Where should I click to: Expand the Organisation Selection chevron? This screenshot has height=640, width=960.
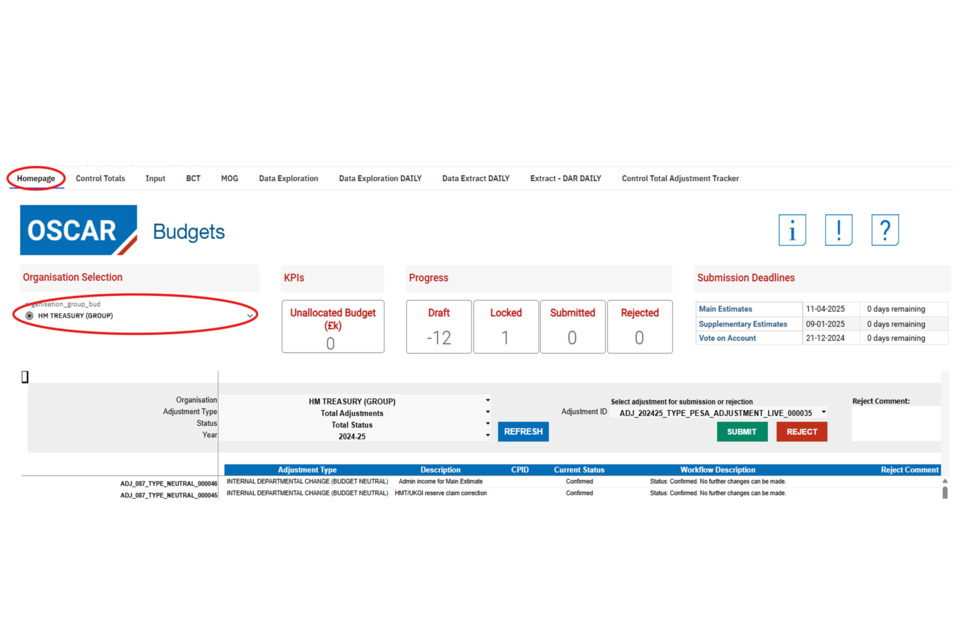click(x=250, y=316)
